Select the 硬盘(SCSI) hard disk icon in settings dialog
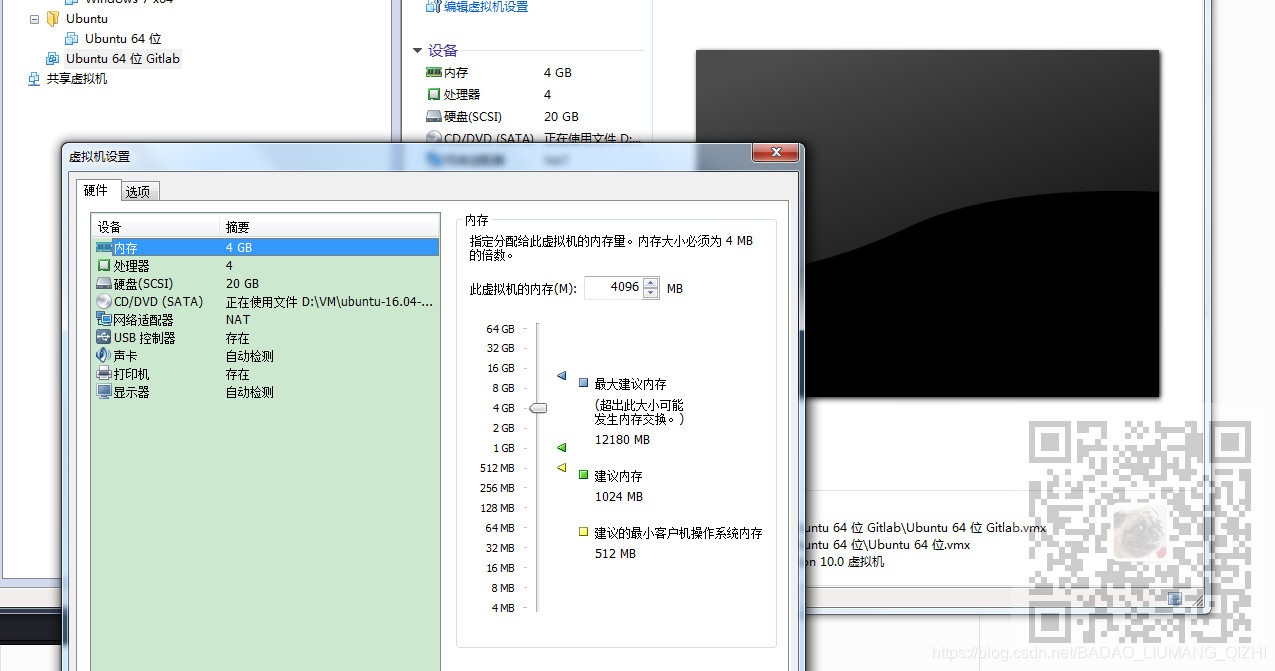Viewport: 1275px width, 671px height. click(104, 283)
